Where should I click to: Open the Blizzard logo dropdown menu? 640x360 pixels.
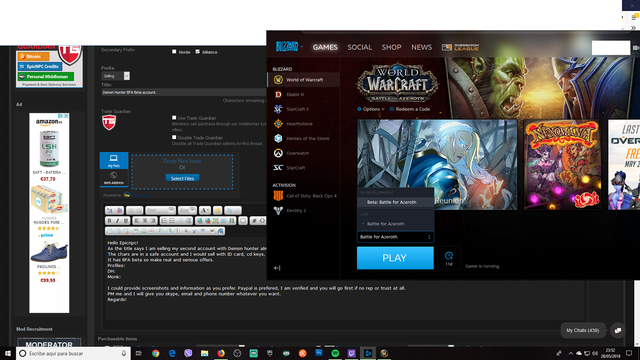[x=289, y=47]
